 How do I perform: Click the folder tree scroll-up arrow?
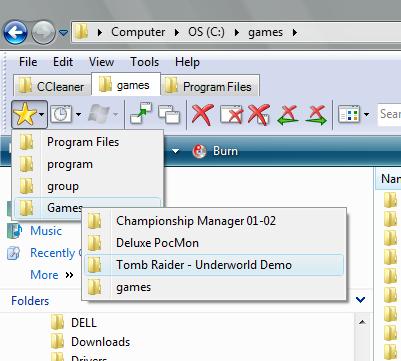pos(362,322)
